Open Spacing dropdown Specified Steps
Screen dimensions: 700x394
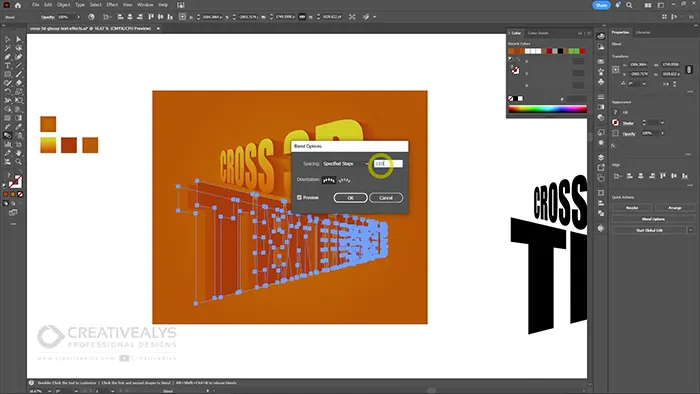pyautogui.click(x=345, y=164)
